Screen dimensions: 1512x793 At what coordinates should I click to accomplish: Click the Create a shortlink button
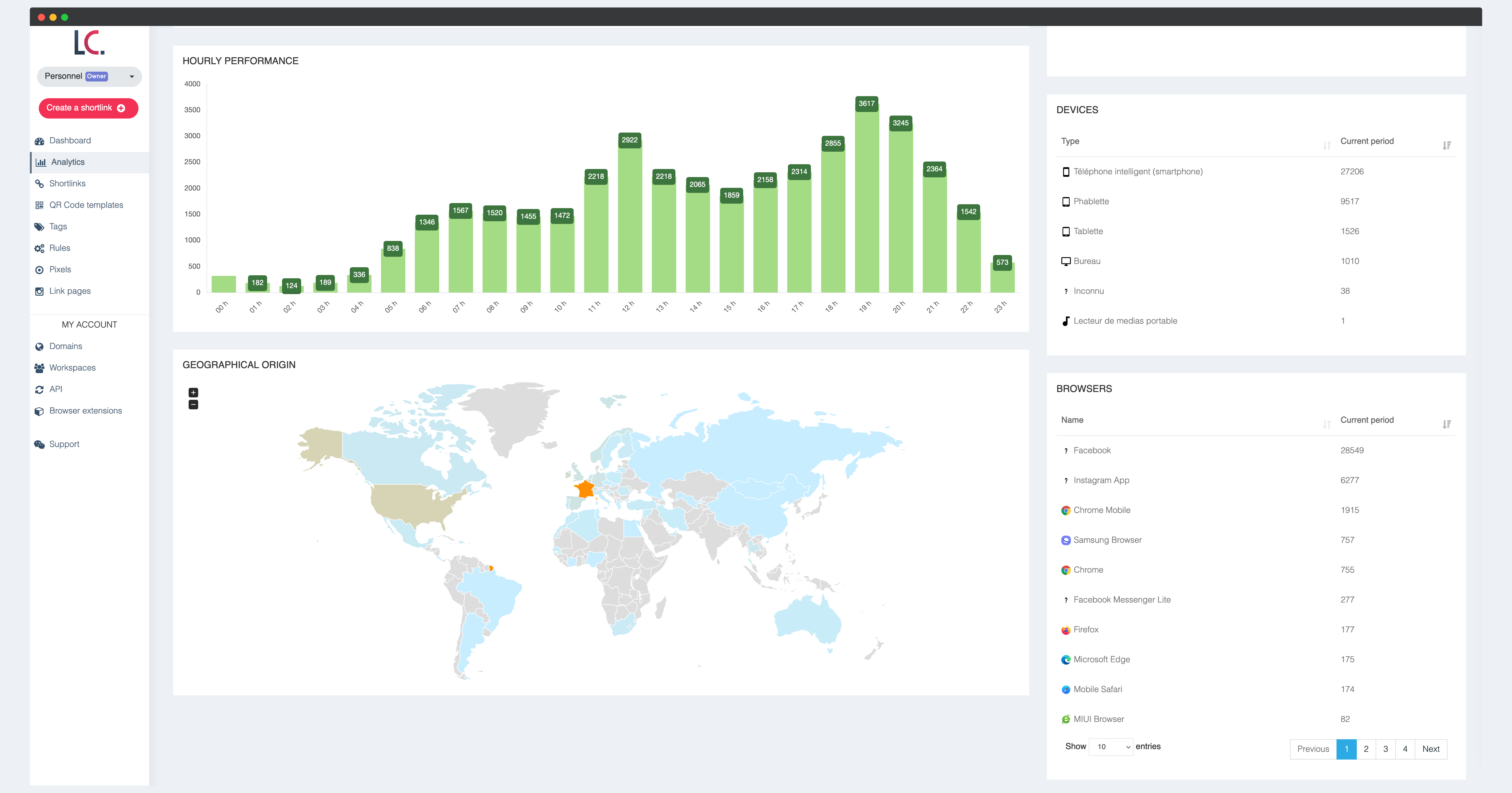[88, 108]
